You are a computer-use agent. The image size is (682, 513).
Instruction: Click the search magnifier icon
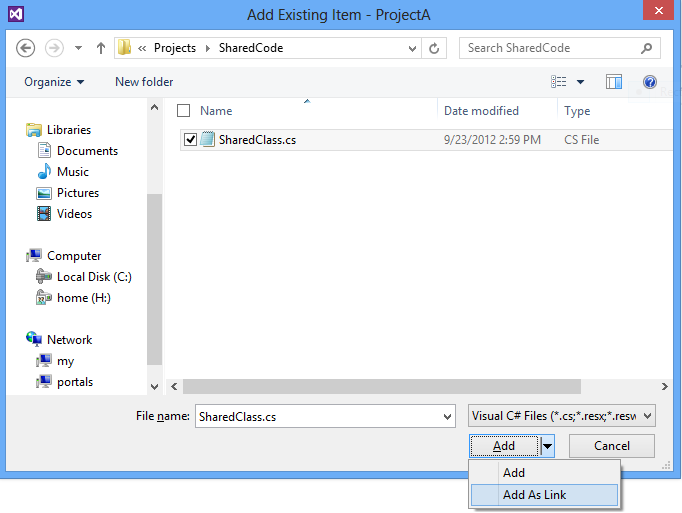pos(646,48)
